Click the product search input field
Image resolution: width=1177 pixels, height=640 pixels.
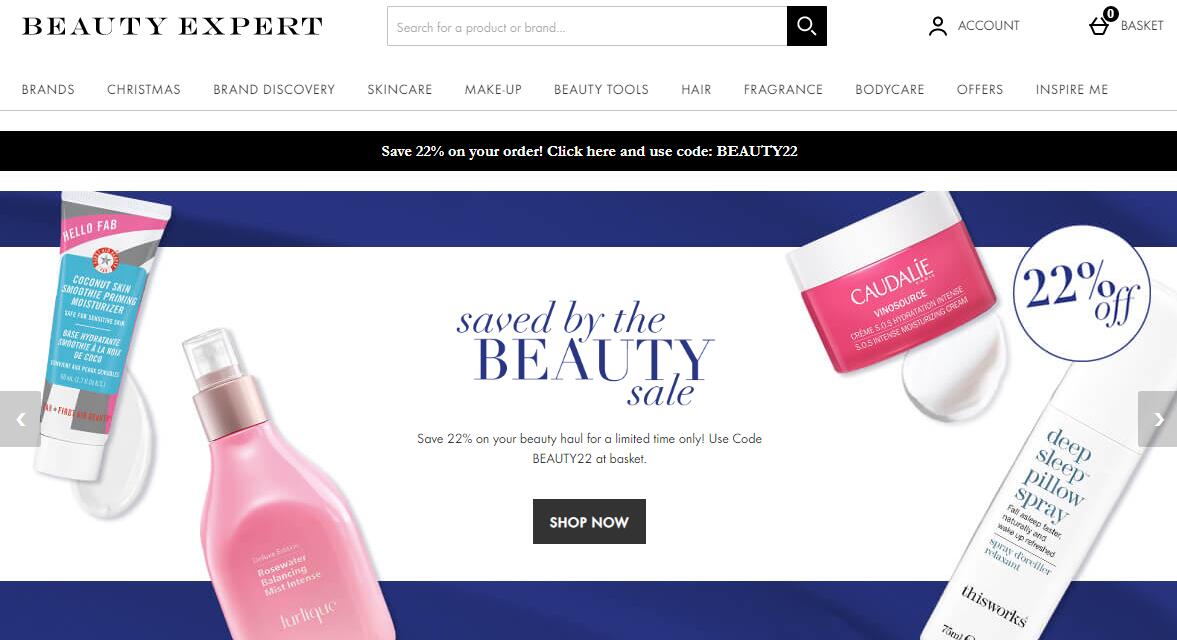[x=587, y=26]
